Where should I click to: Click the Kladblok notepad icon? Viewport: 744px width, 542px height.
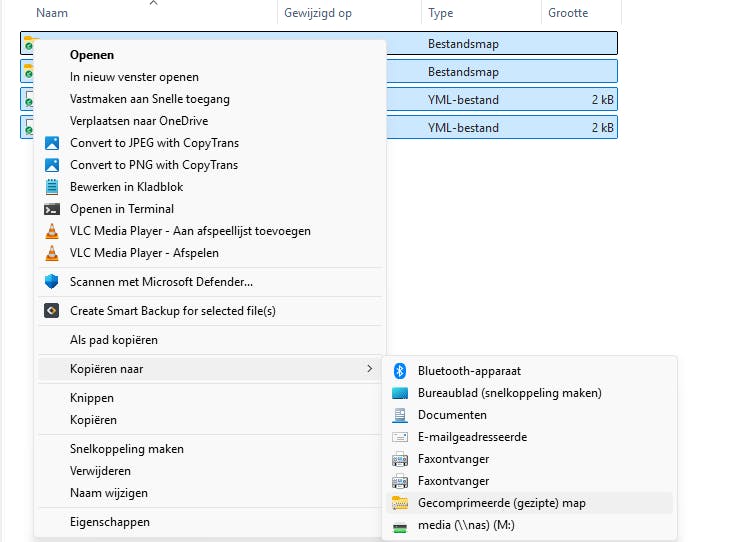(52, 187)
